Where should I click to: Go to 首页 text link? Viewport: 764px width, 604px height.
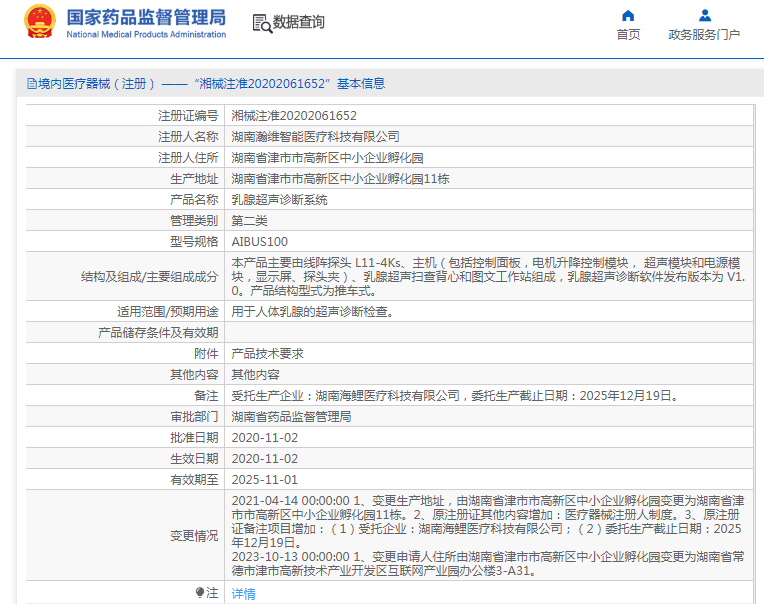[x=628, y=35]
